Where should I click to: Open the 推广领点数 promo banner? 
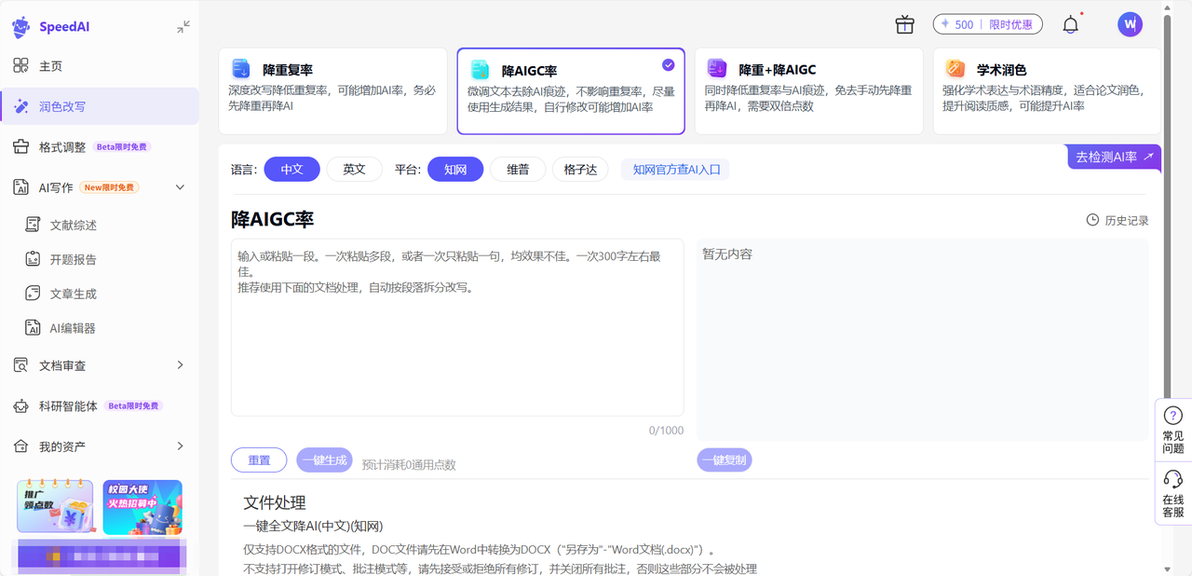pyautogui.click(x=55, y=506)
